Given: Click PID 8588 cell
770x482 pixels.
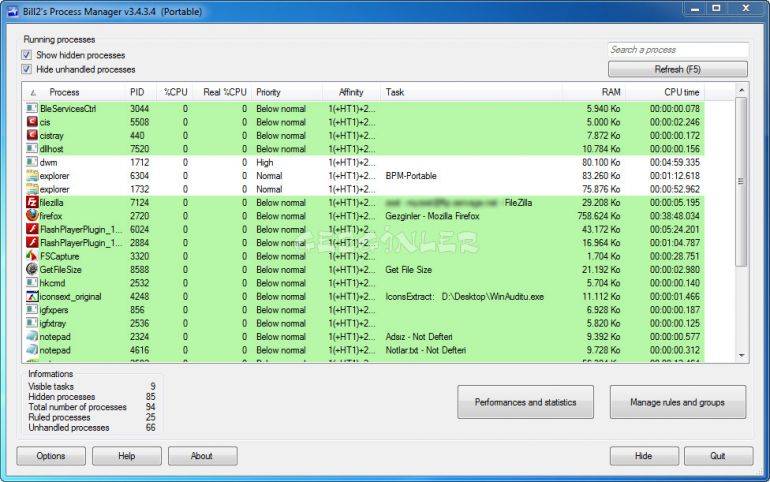Looking at the screenshot, I should coord(139,269).
